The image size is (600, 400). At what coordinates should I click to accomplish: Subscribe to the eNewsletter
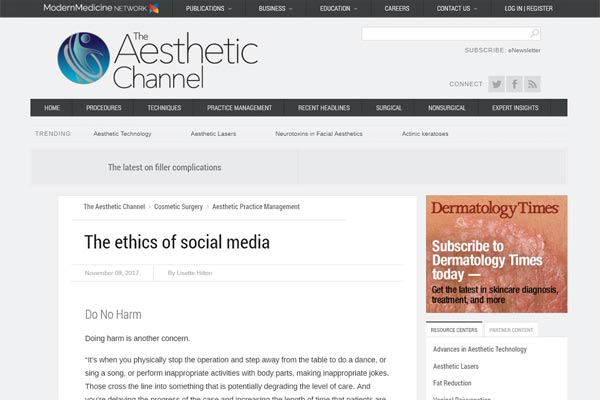pos(524,50)
